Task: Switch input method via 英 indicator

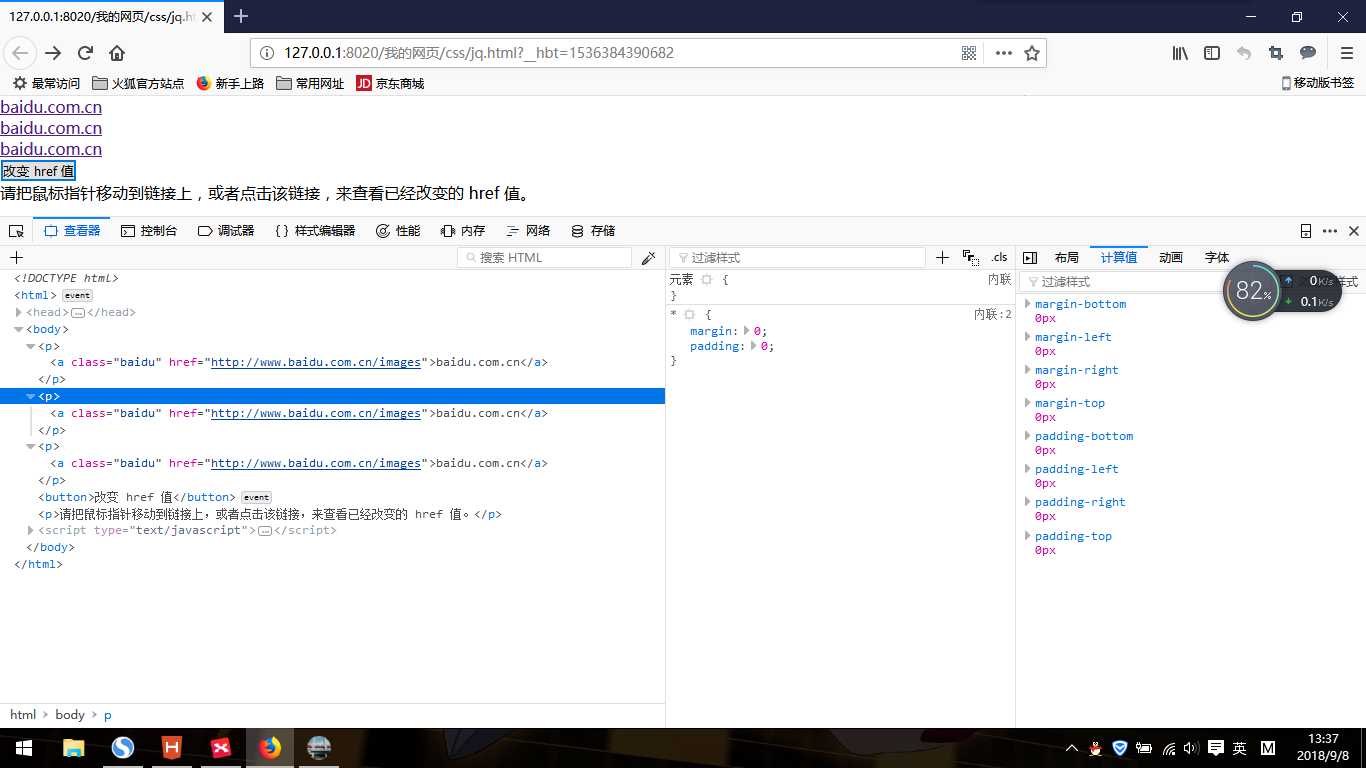Action: point(1239,748)
